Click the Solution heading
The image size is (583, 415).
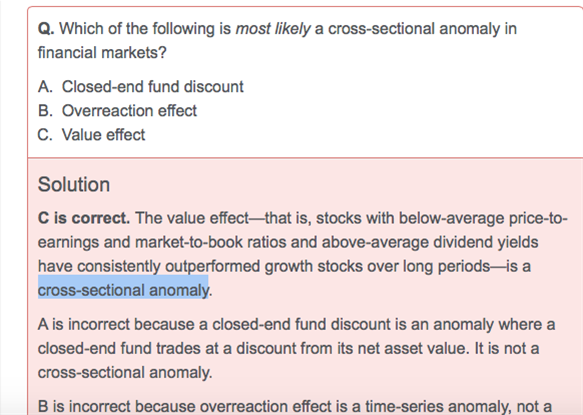coord(74,184)
